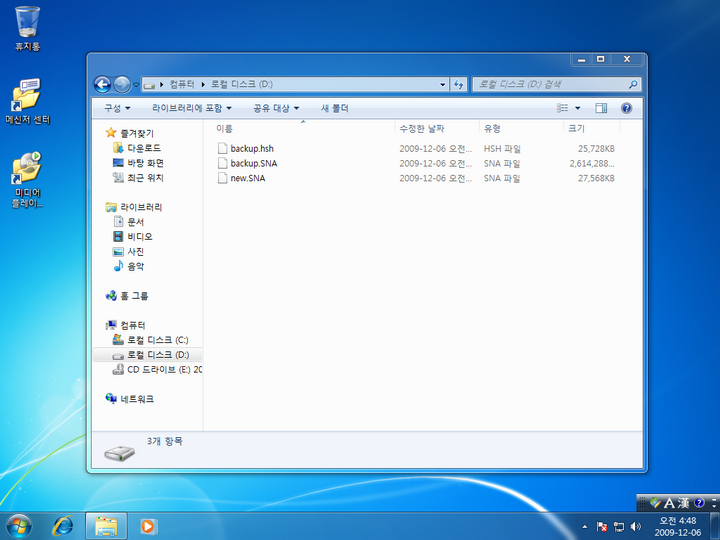This screenshot has width=720, height=540.
Task: Open the Action Center flag icon
Action: click(x=602, y=527)
